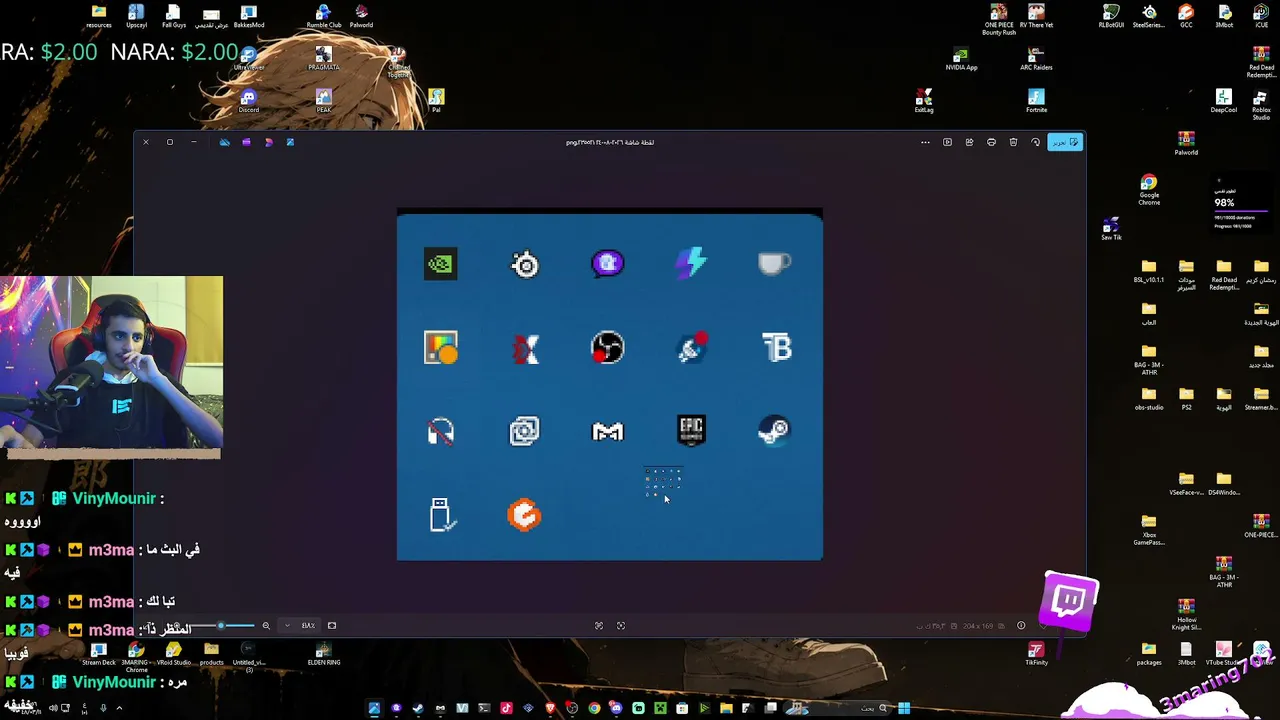Open the BakkesMod desktop shortcut

pos(249,16)
